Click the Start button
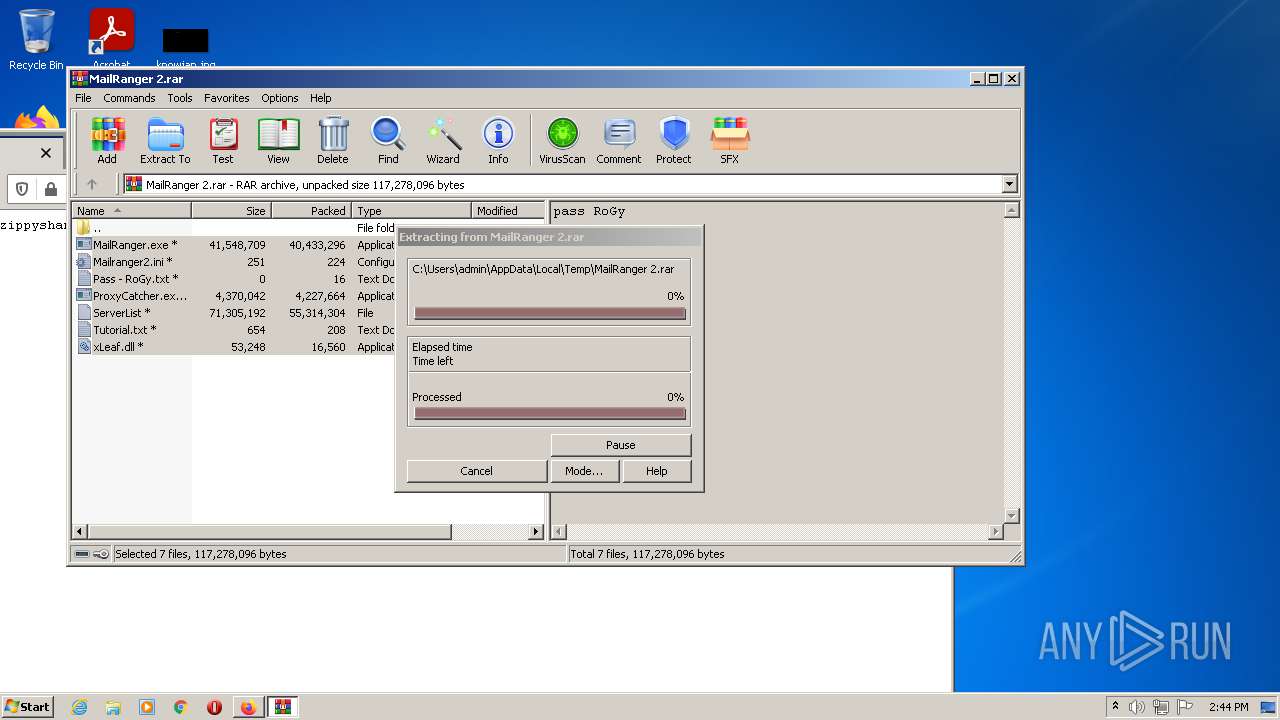The width and height of the screenshot is (1280, 720). pos(28,707)
